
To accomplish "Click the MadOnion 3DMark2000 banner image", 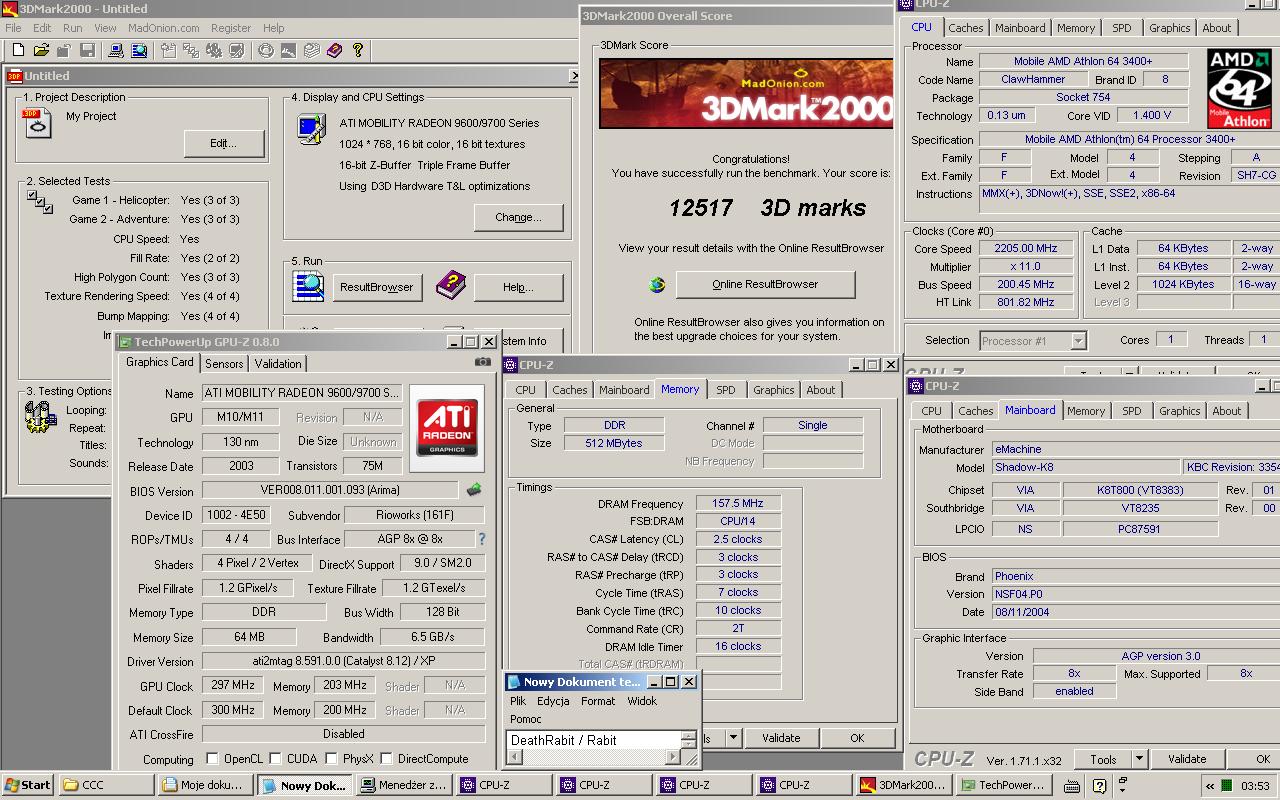I will click(746, 93).
